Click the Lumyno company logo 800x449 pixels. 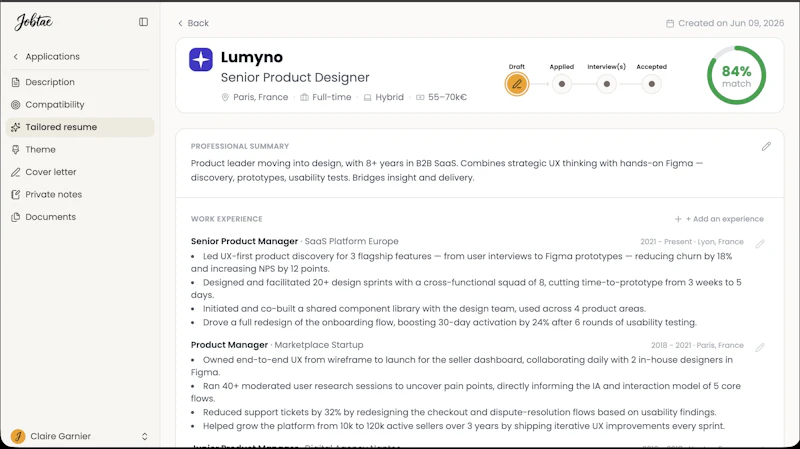point(201,60)
